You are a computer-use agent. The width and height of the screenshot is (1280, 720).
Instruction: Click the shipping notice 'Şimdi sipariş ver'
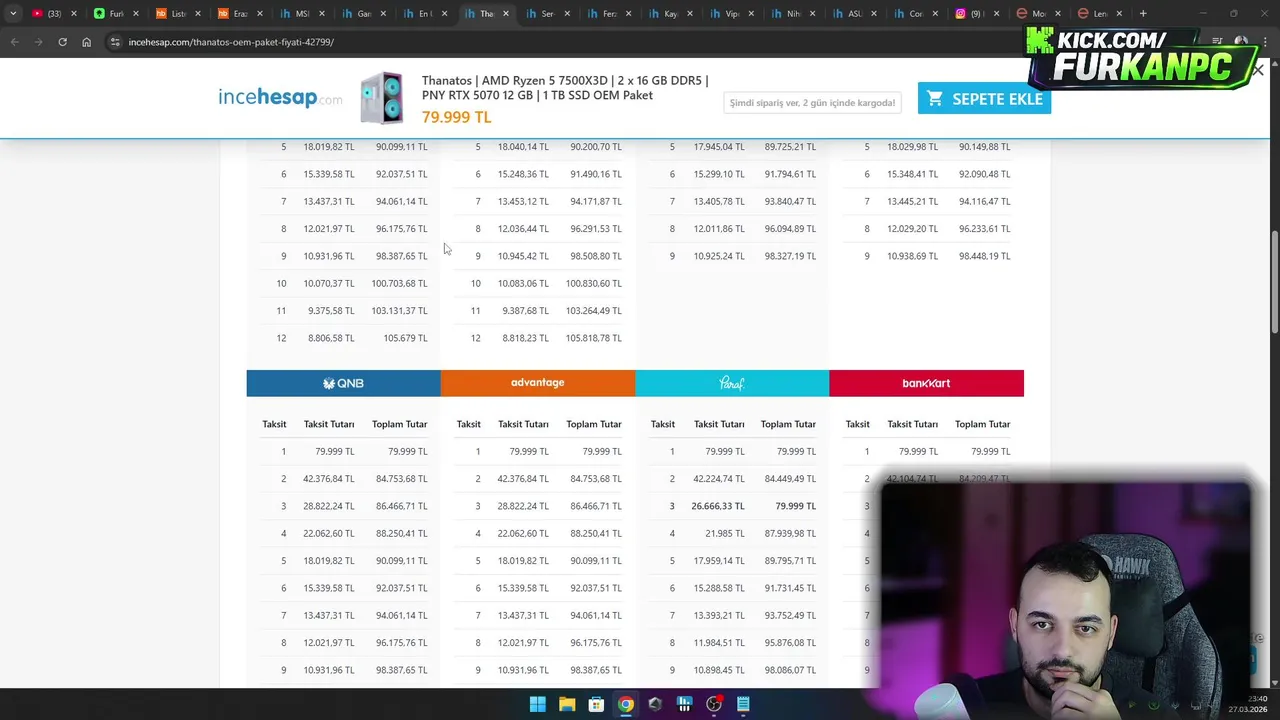pyautogui.click(x=812, y=103)
